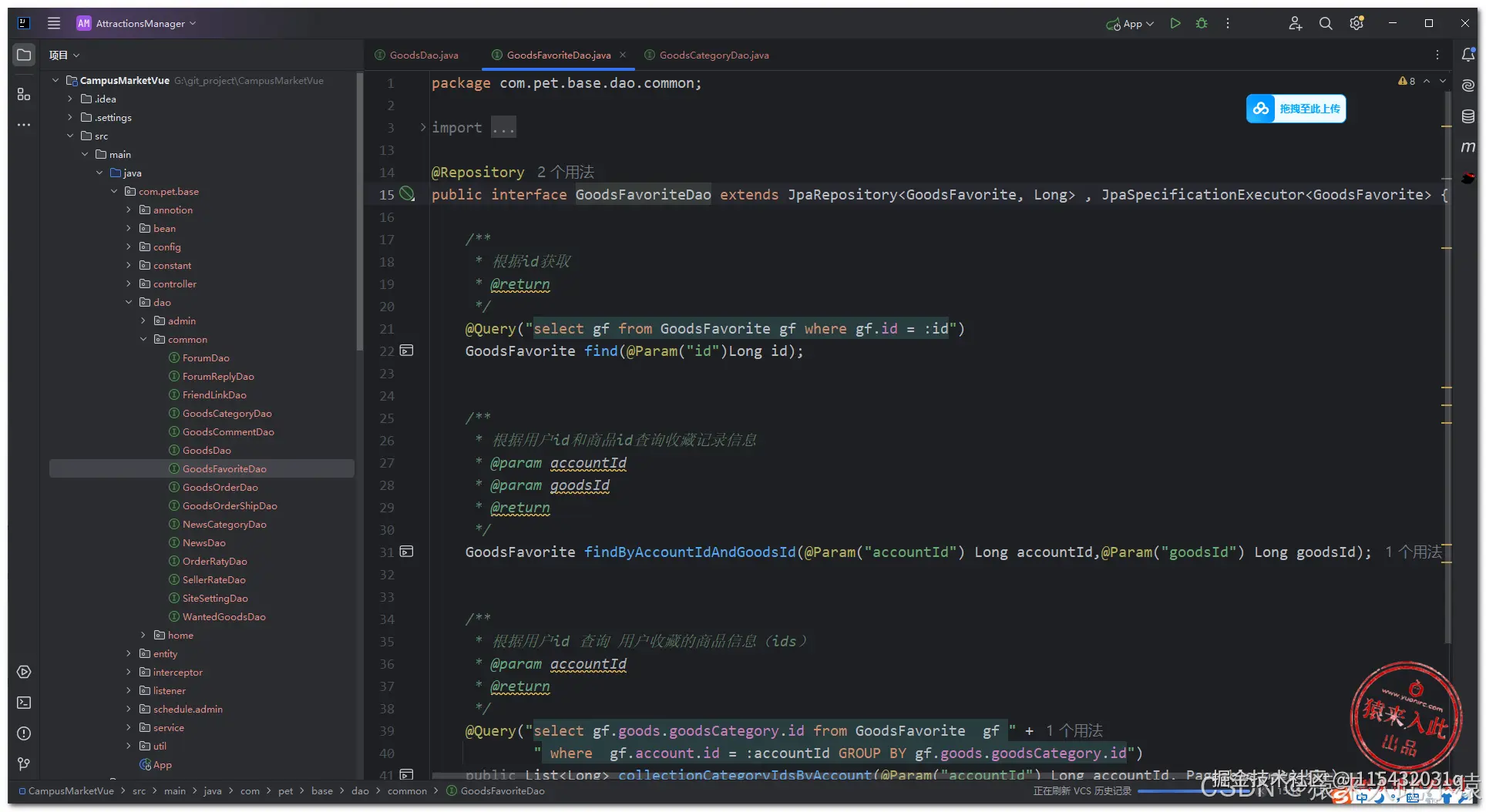Open WantedGoodsDao in project tree
1486x812 pixels.
coord(224,616)
